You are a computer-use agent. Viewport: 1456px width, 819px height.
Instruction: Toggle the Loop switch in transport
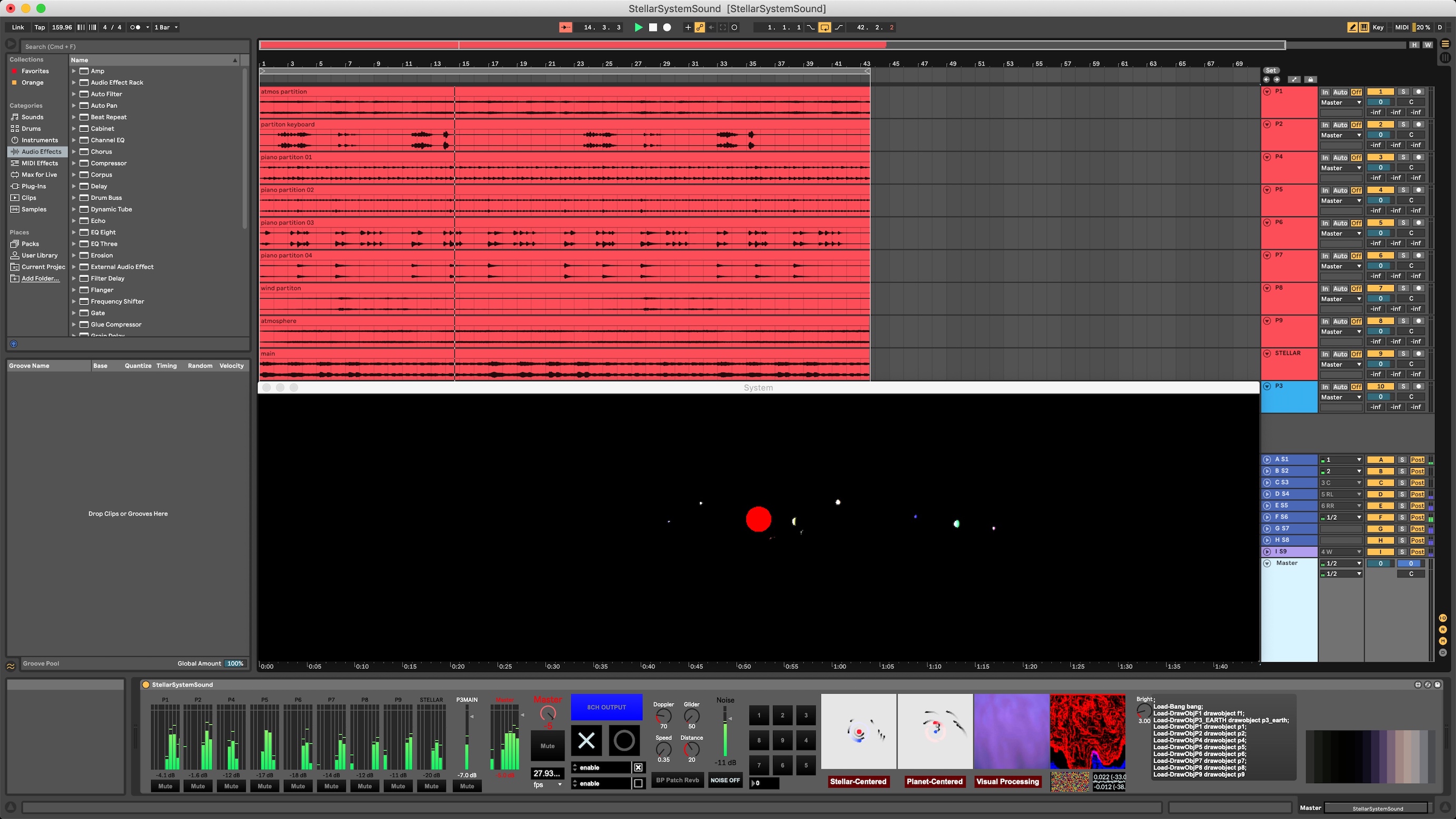pyautogui.click(x=825, y=27)
